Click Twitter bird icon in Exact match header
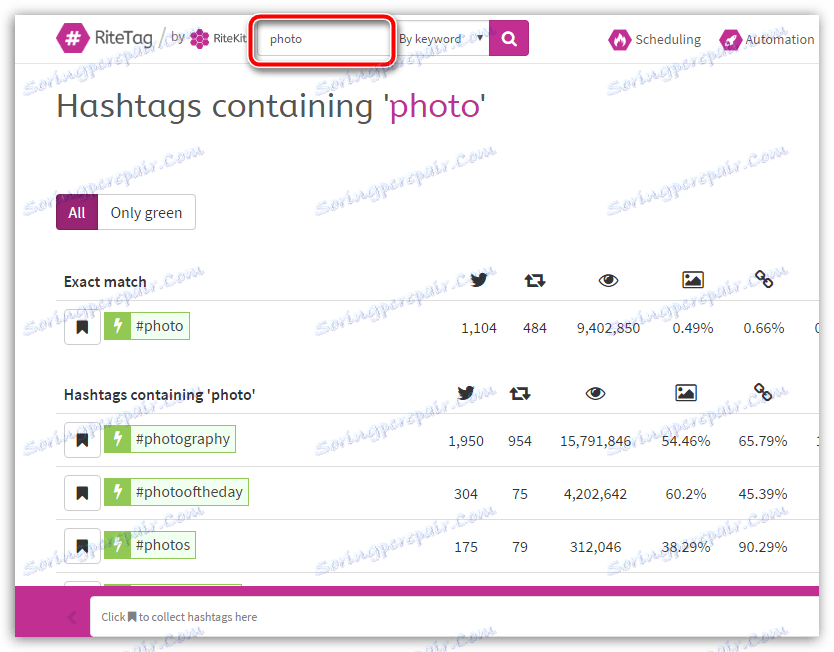The height and width of the screenshot is (652, 834). pos(479,280)
